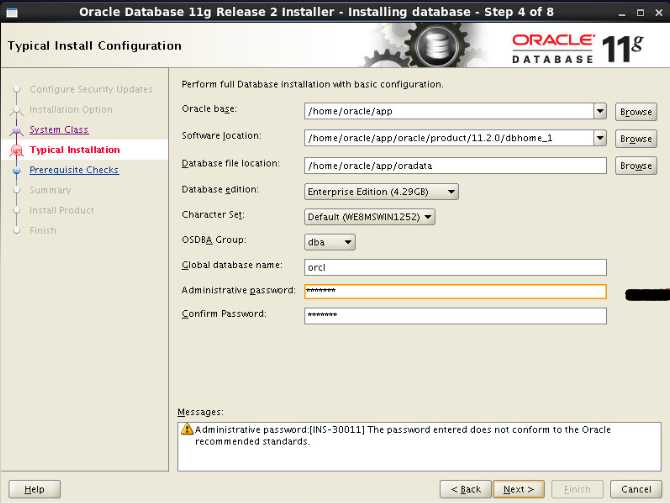Browse for Oracle base directory
The height and width of the screenshot is (503, 670).
tap(636, 112)
